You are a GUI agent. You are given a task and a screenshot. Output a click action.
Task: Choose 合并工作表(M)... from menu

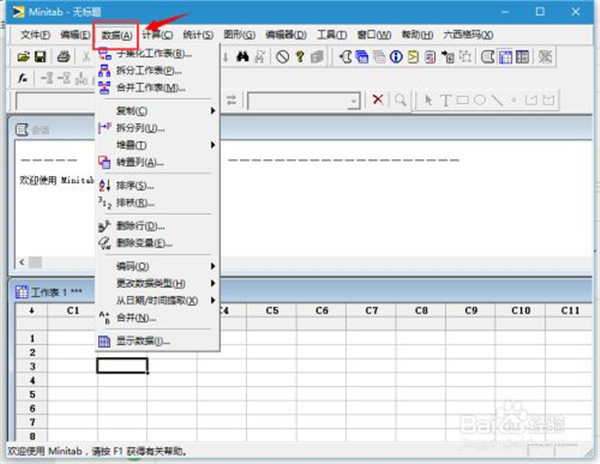click(157, 88)
